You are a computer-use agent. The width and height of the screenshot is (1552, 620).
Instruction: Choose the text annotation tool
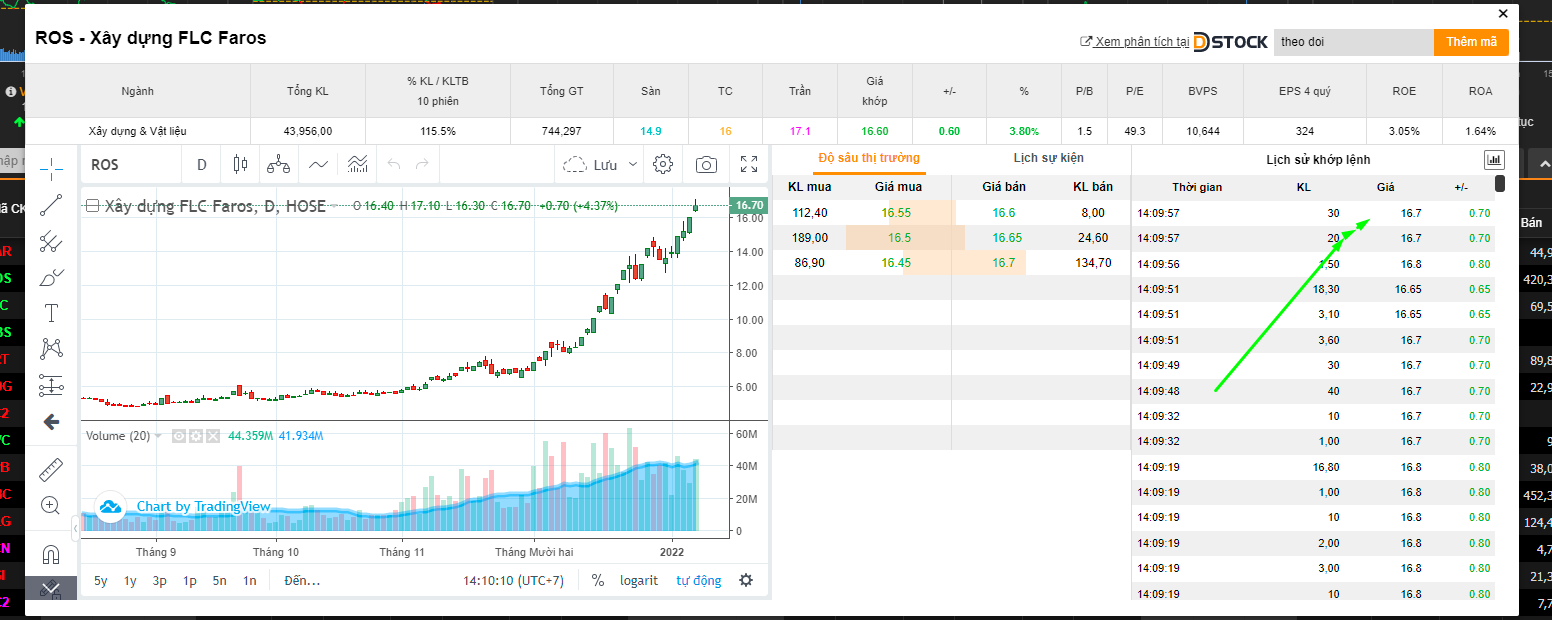pyautogui.click(x=51, y=313)
